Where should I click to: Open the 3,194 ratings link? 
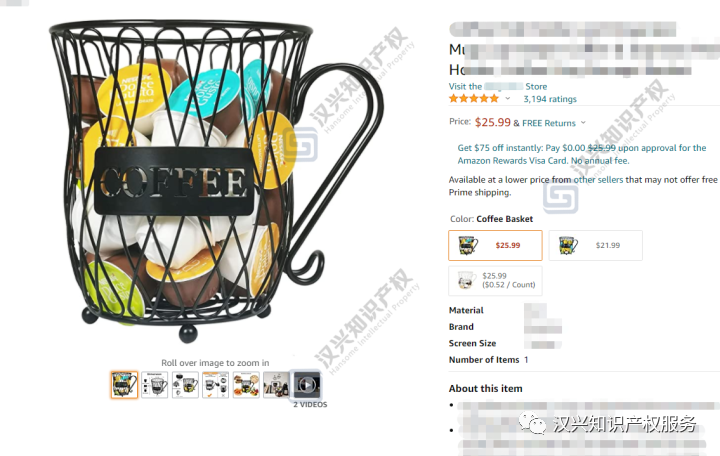[x=550, y=99]
